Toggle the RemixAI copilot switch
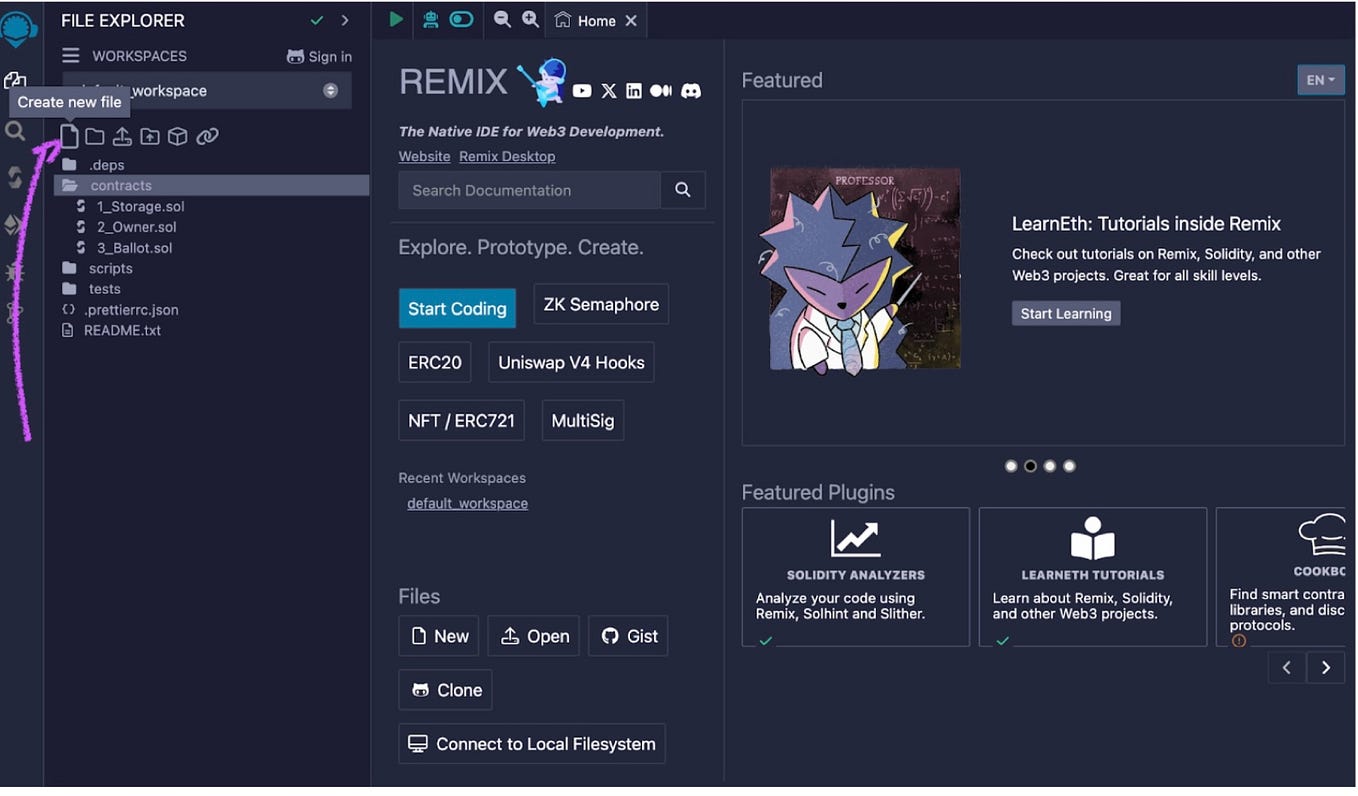Screen dimensions: 1358x796 [x=460, y=19]
